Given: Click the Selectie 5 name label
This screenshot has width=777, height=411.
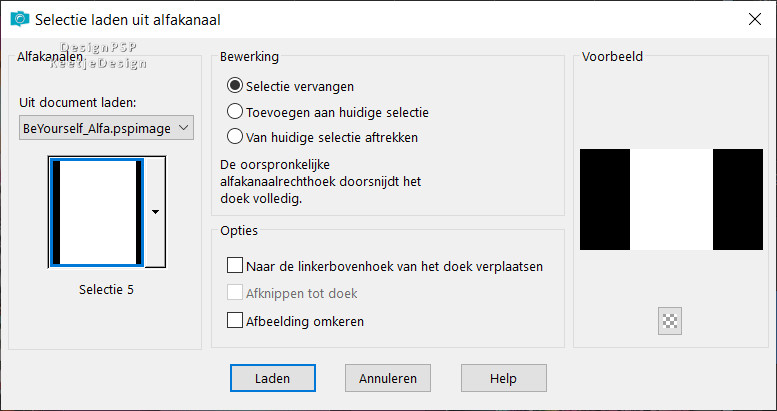Looking at the screenshot, I should [106, 290].
